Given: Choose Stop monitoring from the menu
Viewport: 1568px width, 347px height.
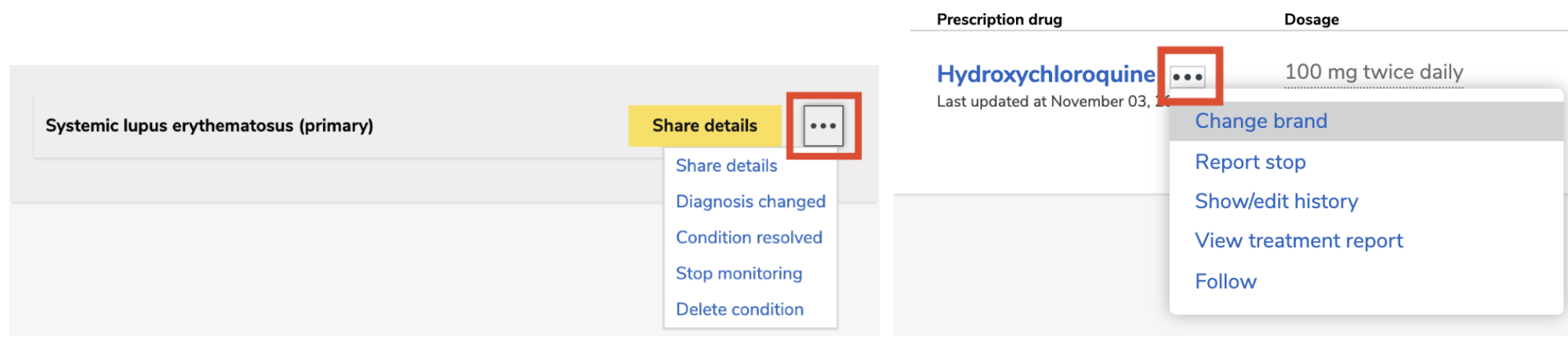Looking at the screenshot, I should (x=739, y=273).
